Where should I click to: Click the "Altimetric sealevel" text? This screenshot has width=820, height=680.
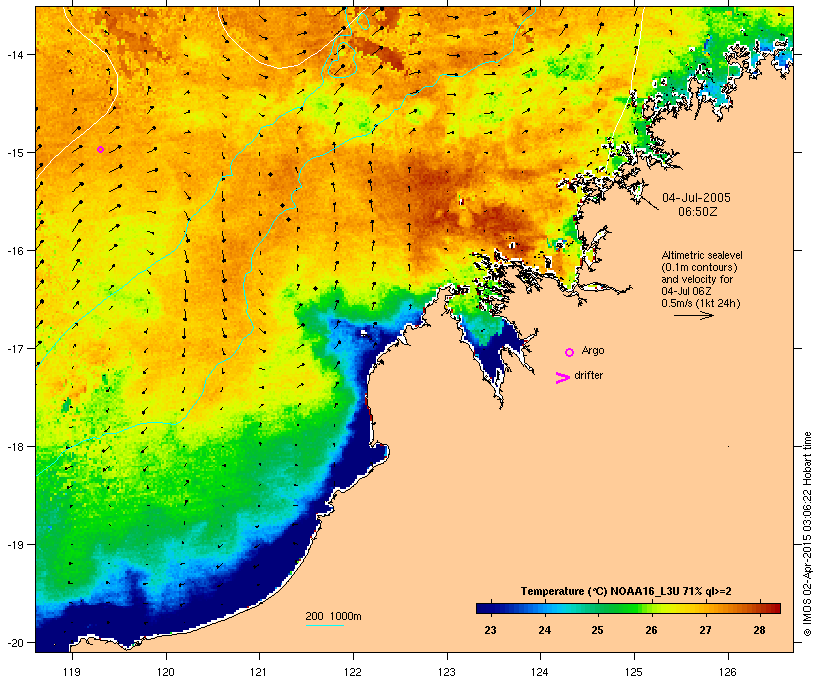[702, 255]
